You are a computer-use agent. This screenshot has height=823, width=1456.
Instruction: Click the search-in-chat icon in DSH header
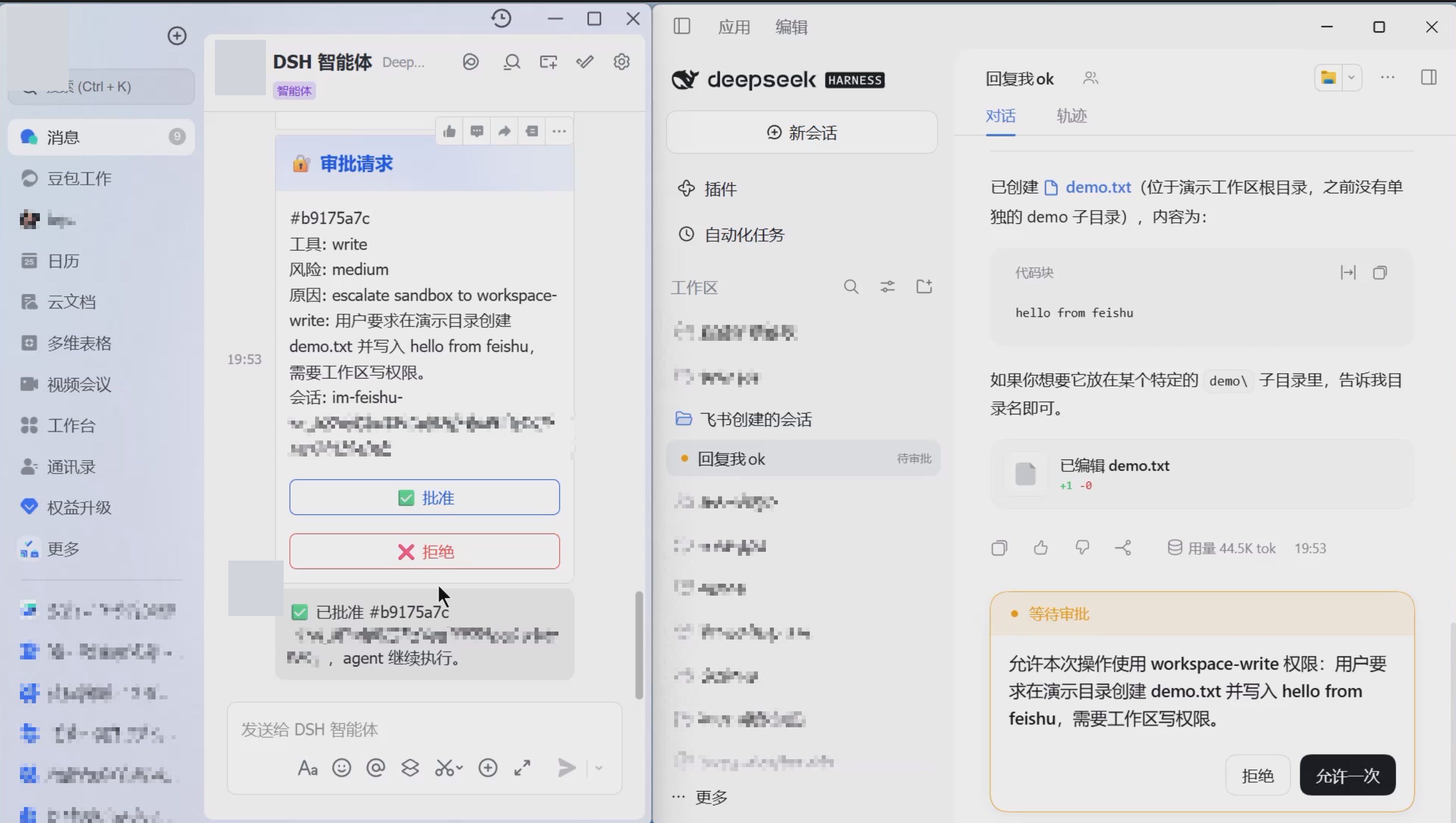(x=511, y=62)
